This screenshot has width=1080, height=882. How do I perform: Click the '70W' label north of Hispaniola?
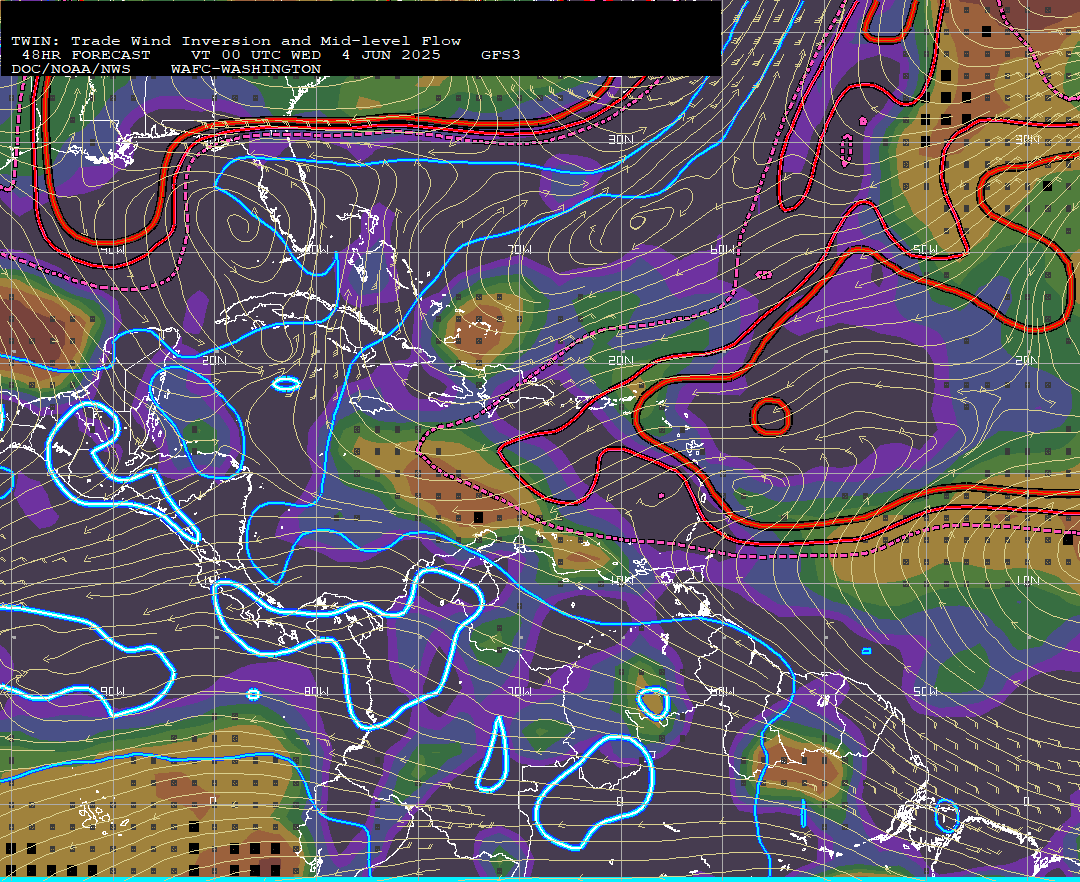point(520,249)
